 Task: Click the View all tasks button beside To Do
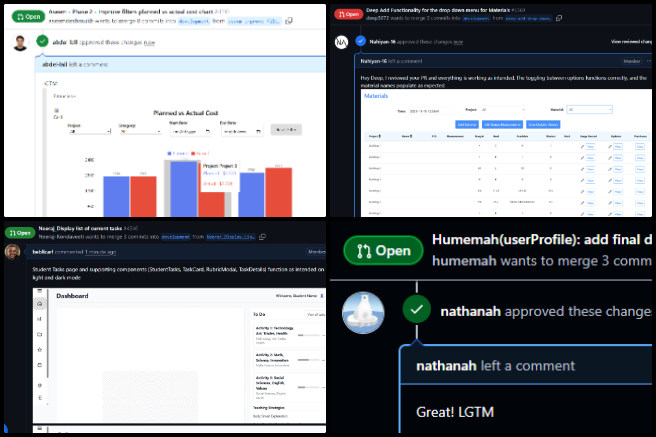[316, 314]
